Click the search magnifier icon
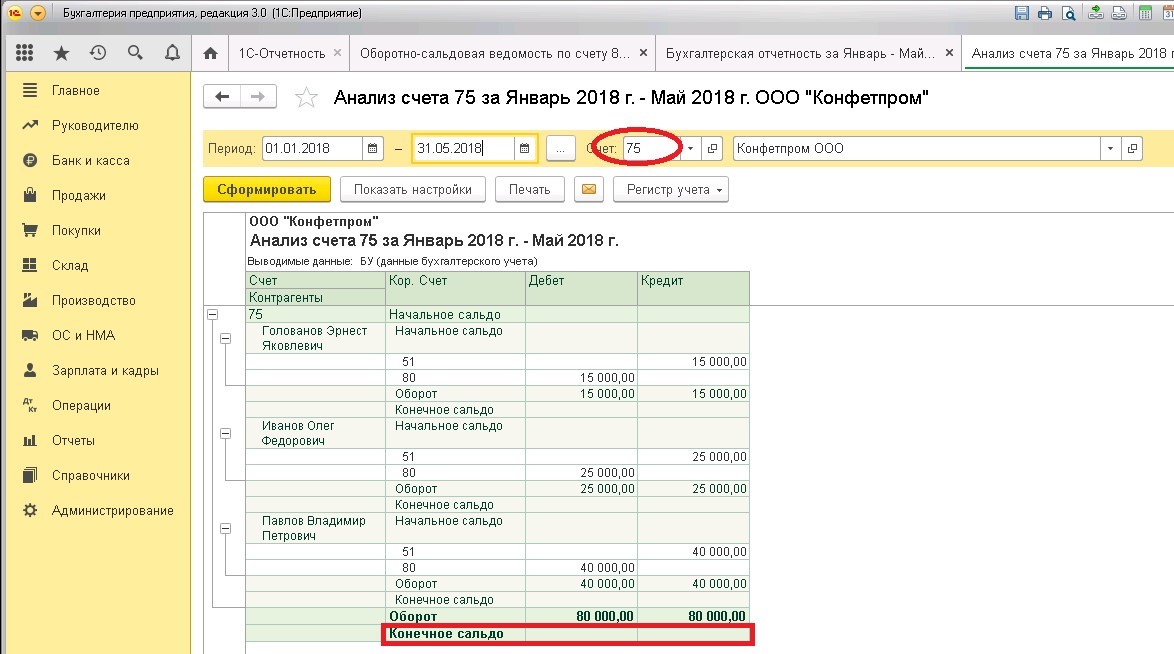 pyautogui.click(x=135, y=52)
